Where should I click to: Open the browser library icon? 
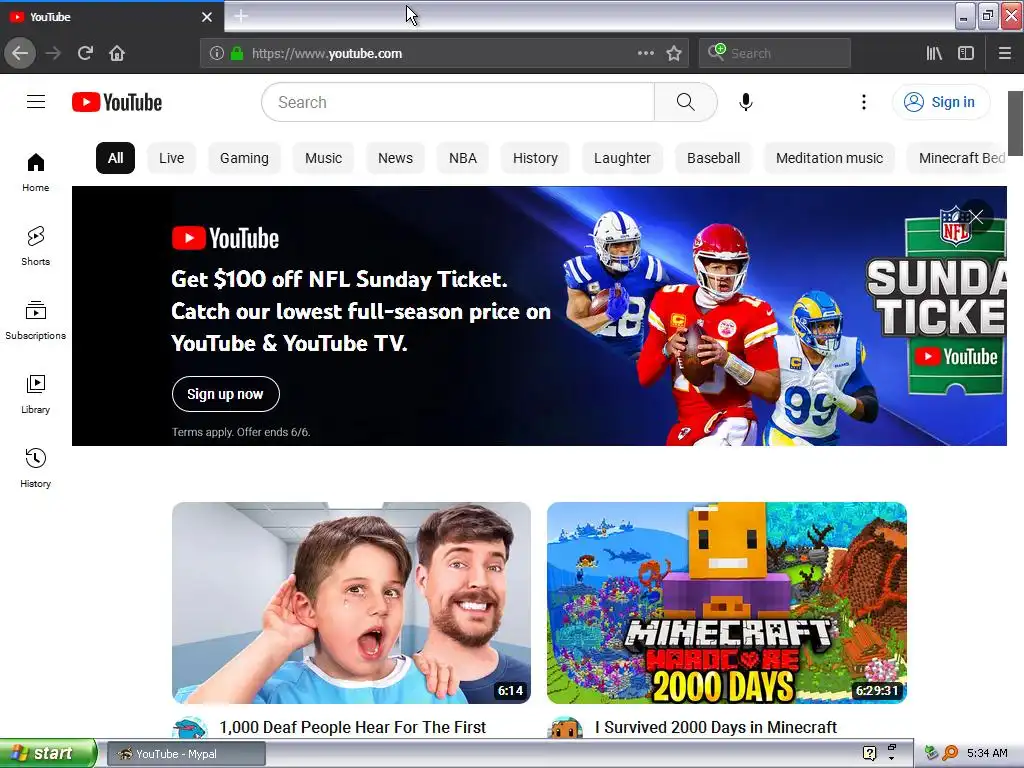[x=934, y=53]
